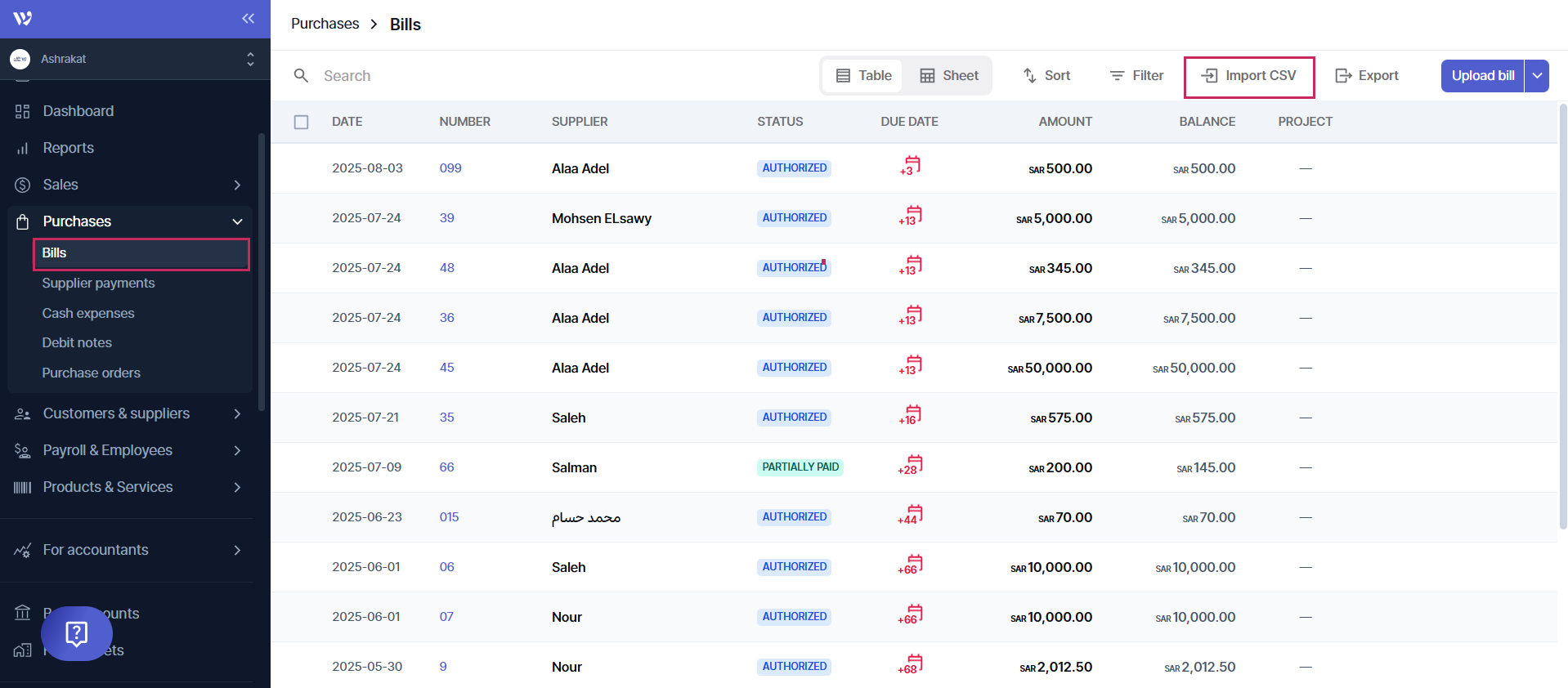The width and height of the screenshot is (1568, 688).
Task: Click the help question mark bubble
Action: pyautogui.click(x=77, y=633)
